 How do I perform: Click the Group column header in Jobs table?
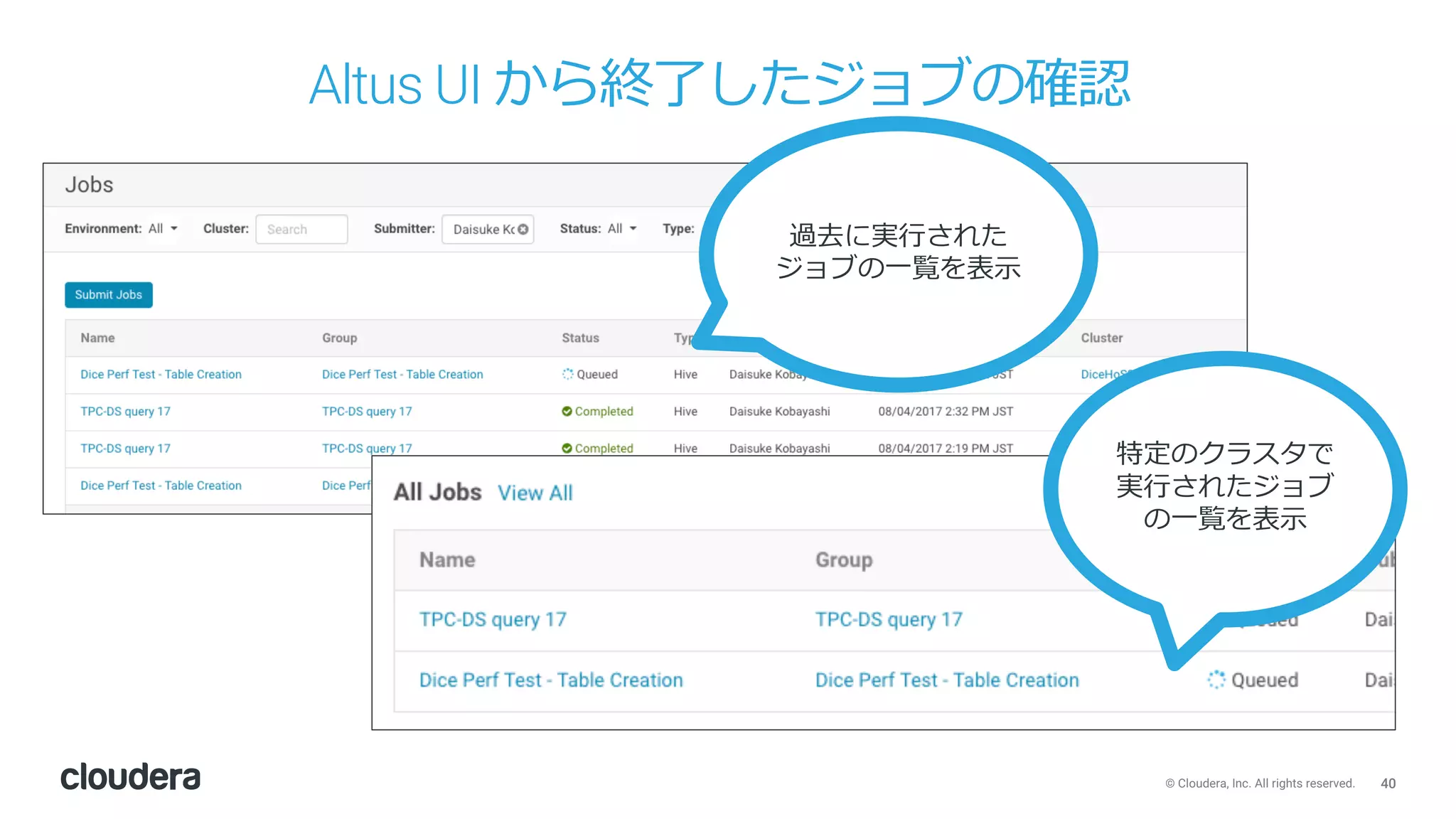point(339,338)
